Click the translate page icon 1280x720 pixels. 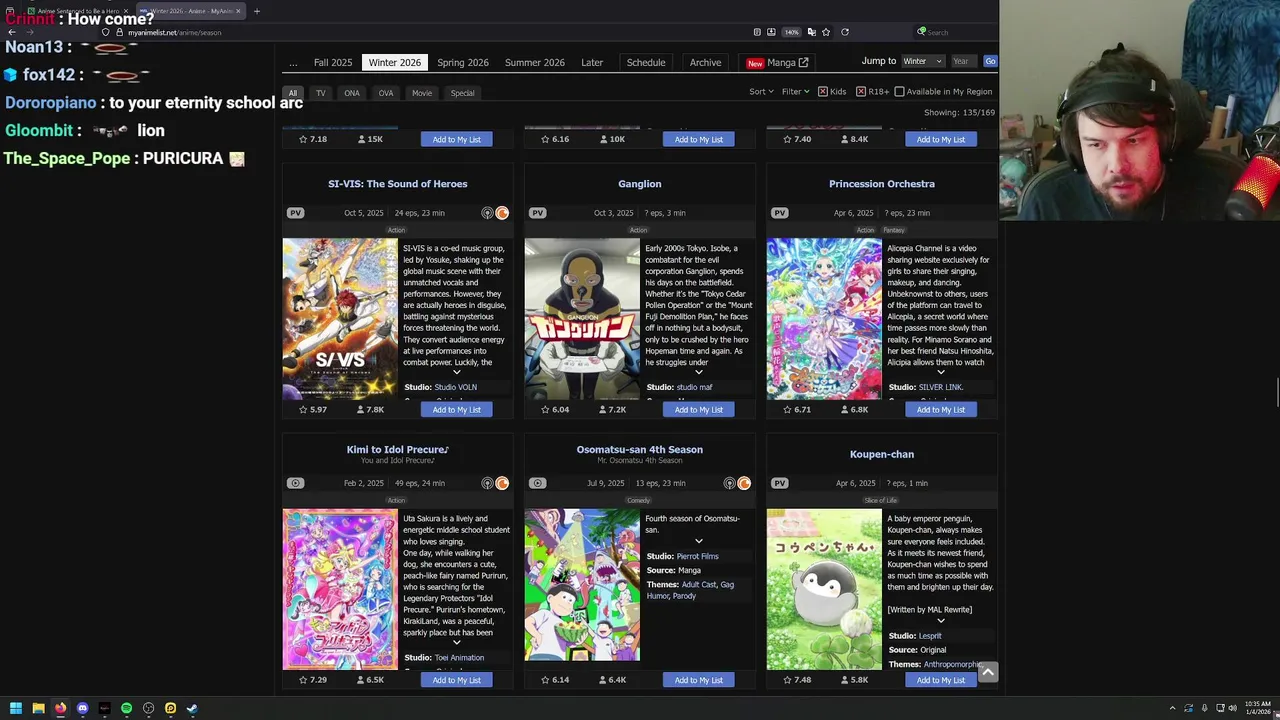pyautogui.click(x=811, y=32)
